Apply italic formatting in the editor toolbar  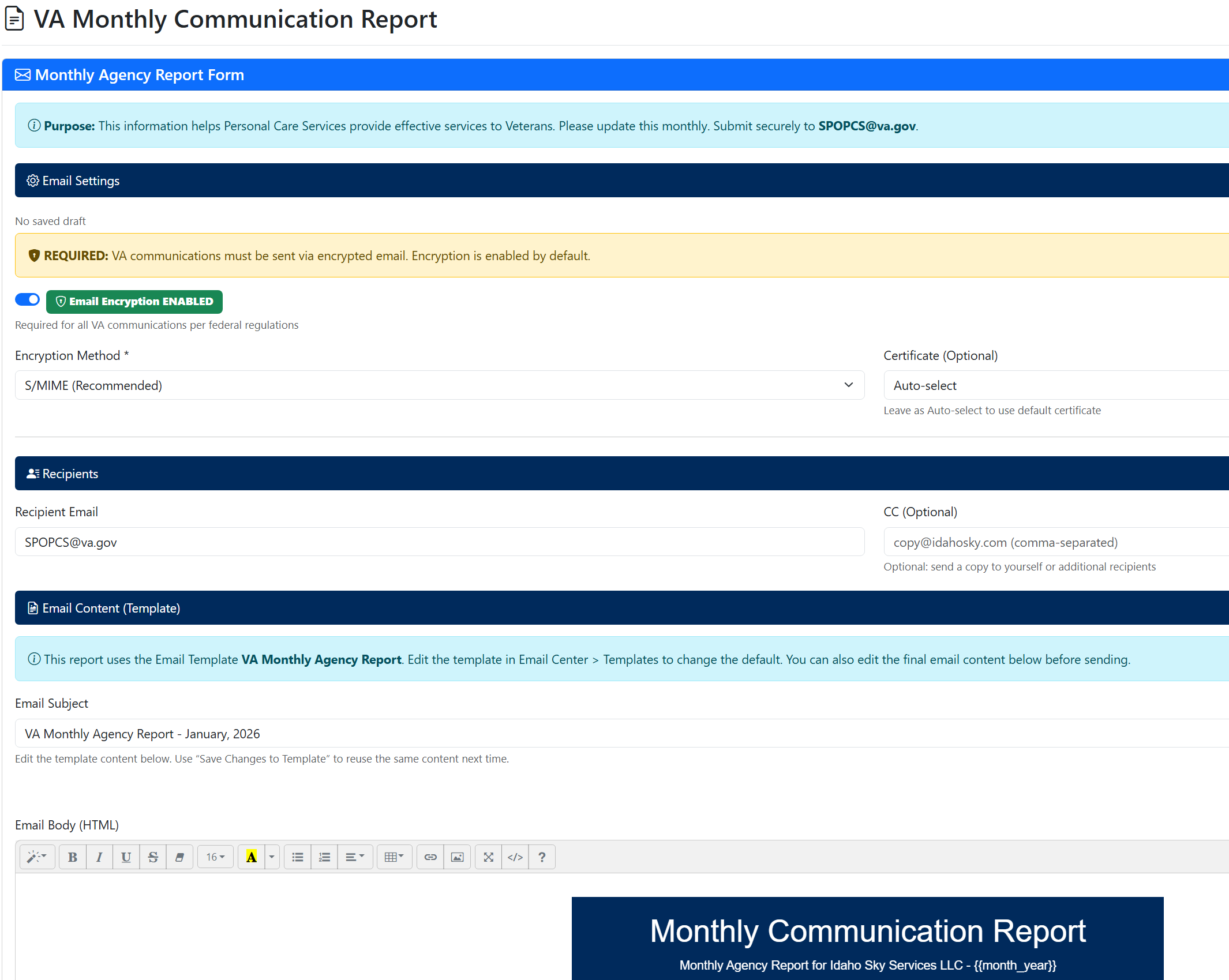[x=99, y=857]
